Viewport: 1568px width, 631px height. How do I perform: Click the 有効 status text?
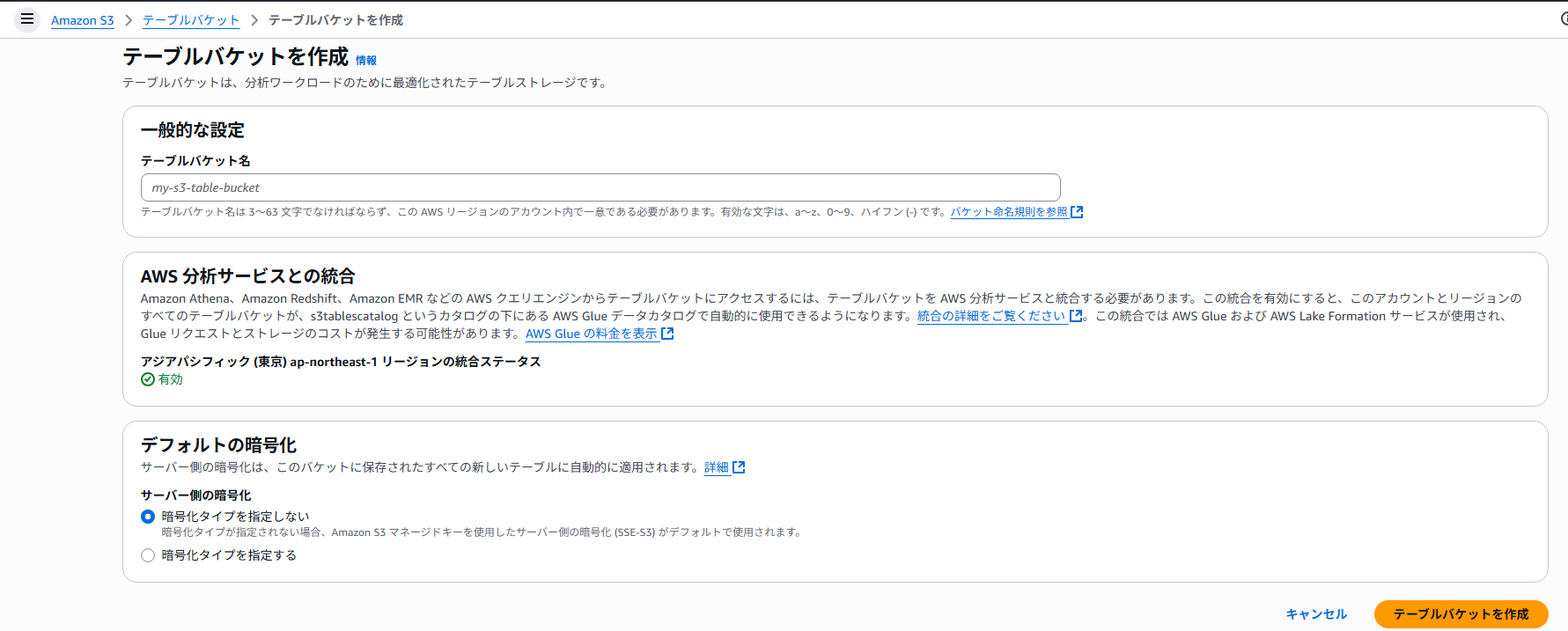[x=171, y=379]
